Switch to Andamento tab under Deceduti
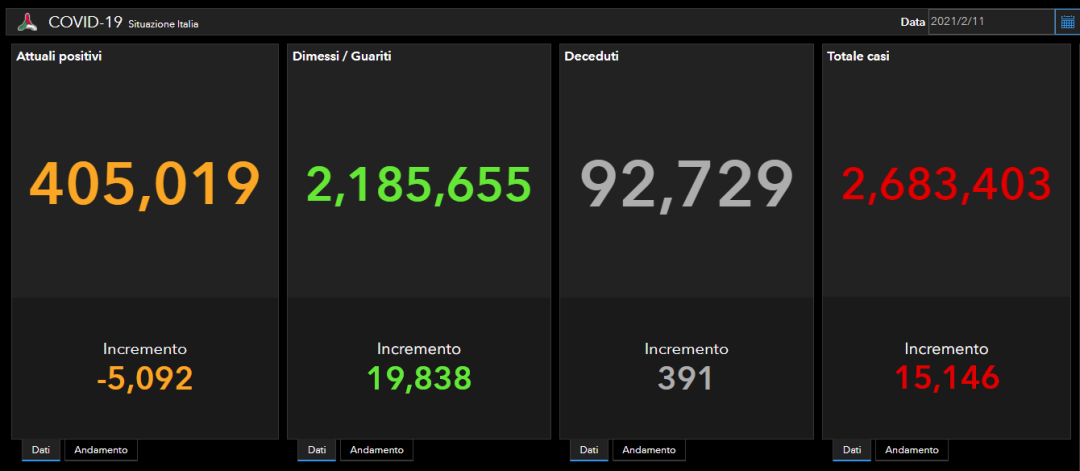Image resolution: width=1080 pixels, height=471 pixels. 649,450
